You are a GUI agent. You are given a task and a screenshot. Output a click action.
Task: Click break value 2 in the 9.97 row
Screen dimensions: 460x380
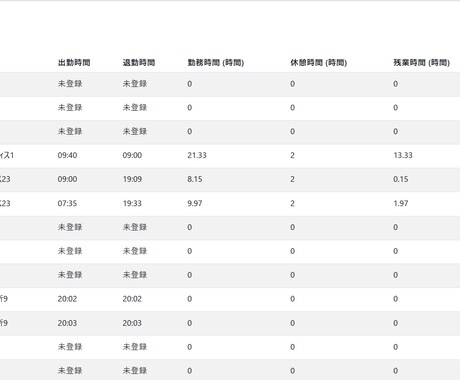[x=292, y=203]
